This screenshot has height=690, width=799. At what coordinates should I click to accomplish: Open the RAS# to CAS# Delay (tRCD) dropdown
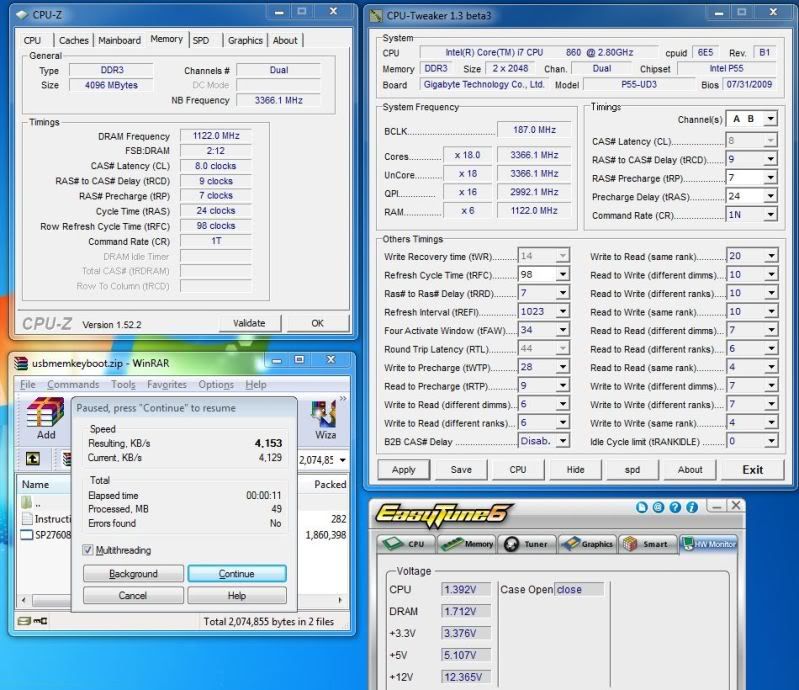click(x=770, y=159)
